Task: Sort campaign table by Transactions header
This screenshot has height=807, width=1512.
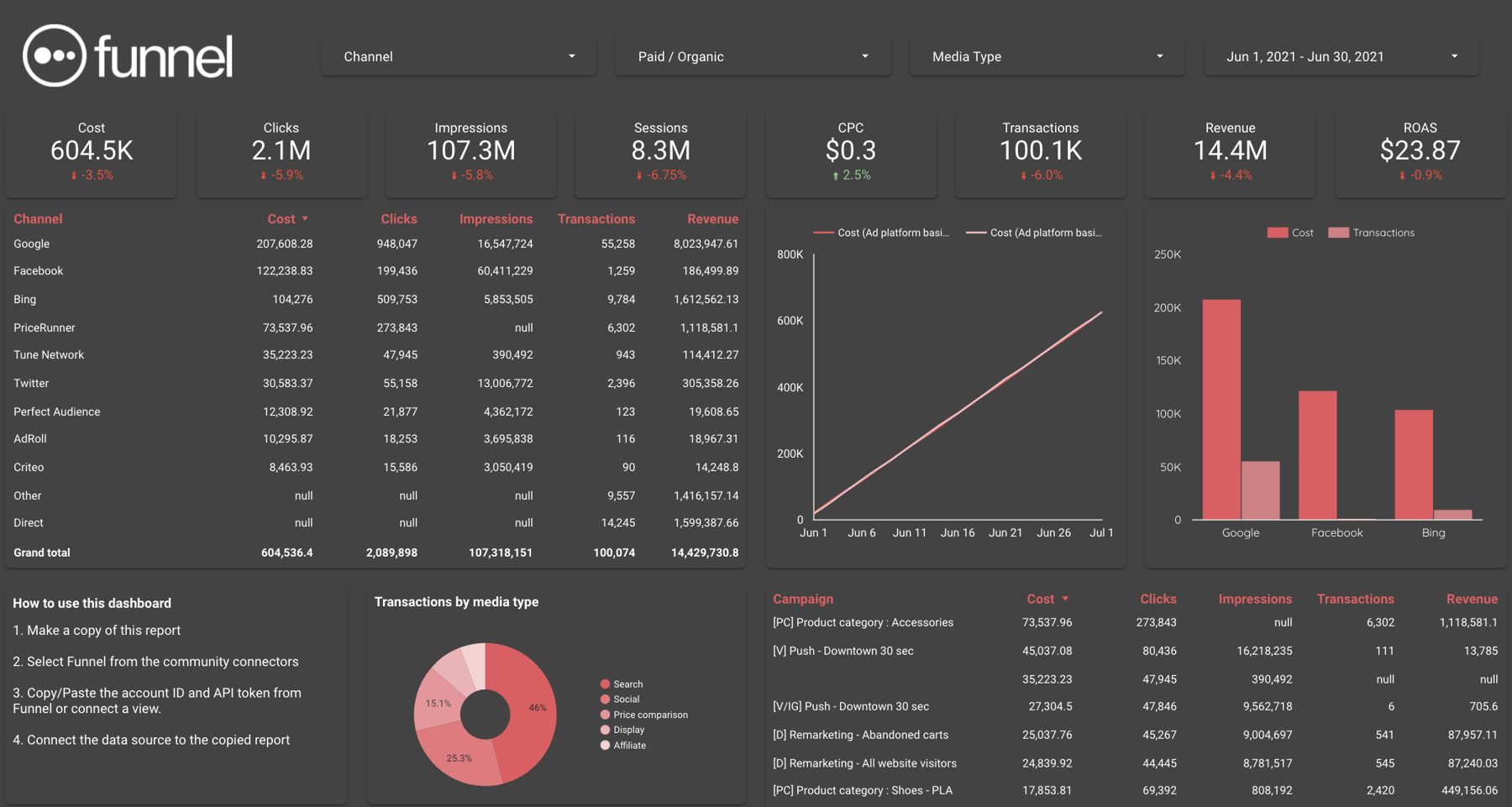Action: click(1356, 599)
